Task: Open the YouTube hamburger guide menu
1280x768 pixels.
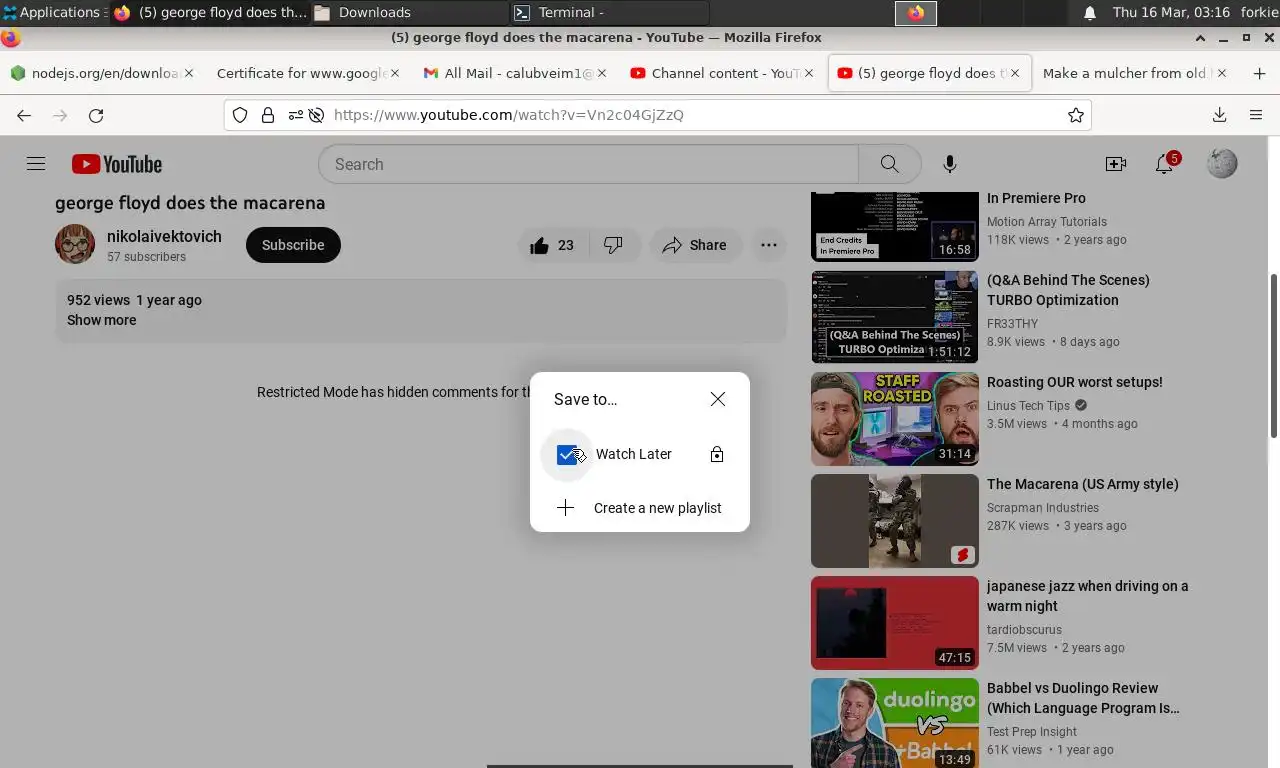Action: (x=36, y=164)
